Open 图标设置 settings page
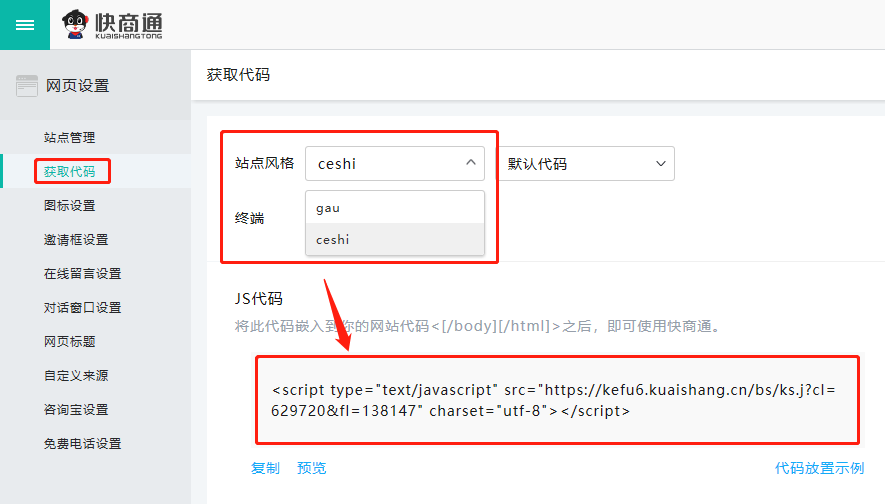885x504 pixels. pos(70,205)
